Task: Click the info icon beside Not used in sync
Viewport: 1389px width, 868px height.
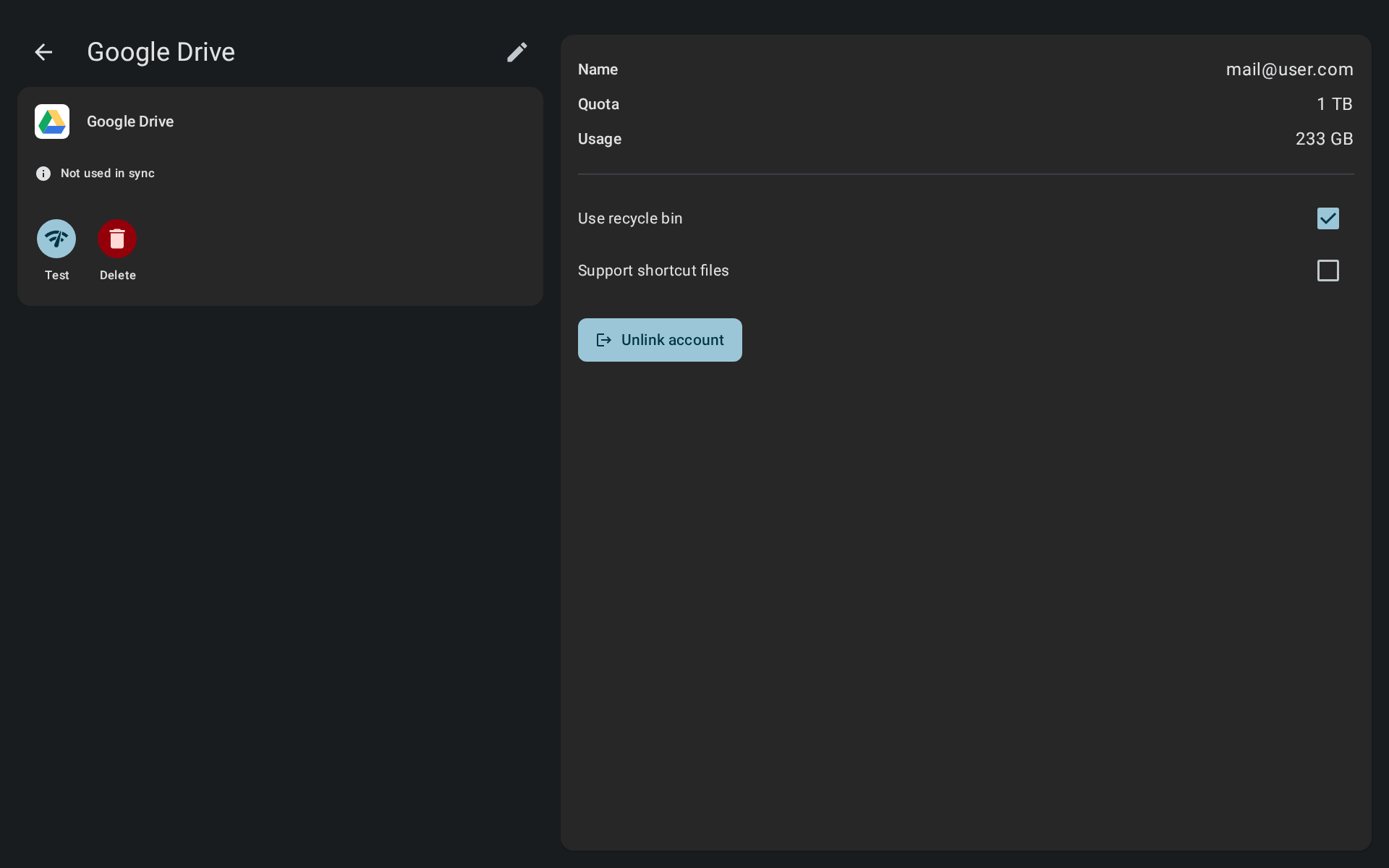Action: pyautogui.click(x=43, y=174)
